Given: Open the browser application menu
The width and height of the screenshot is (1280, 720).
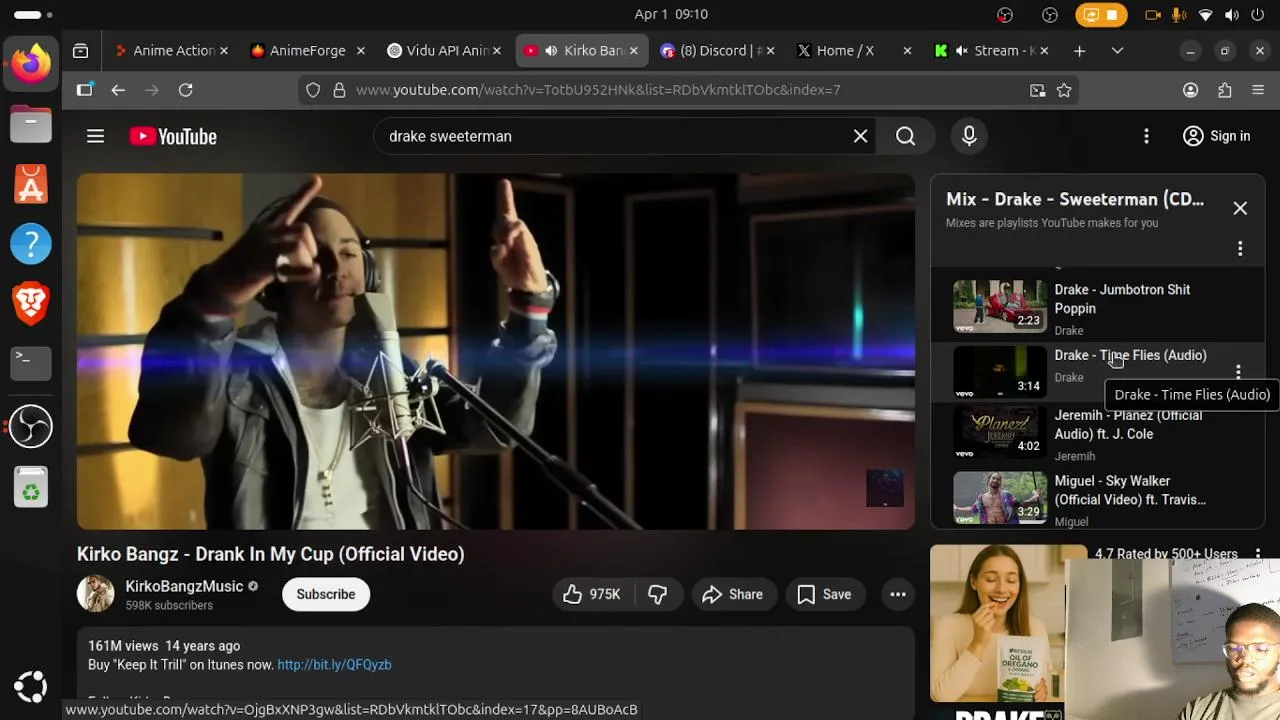Looking at the screenshot, I should [1258, 90].
